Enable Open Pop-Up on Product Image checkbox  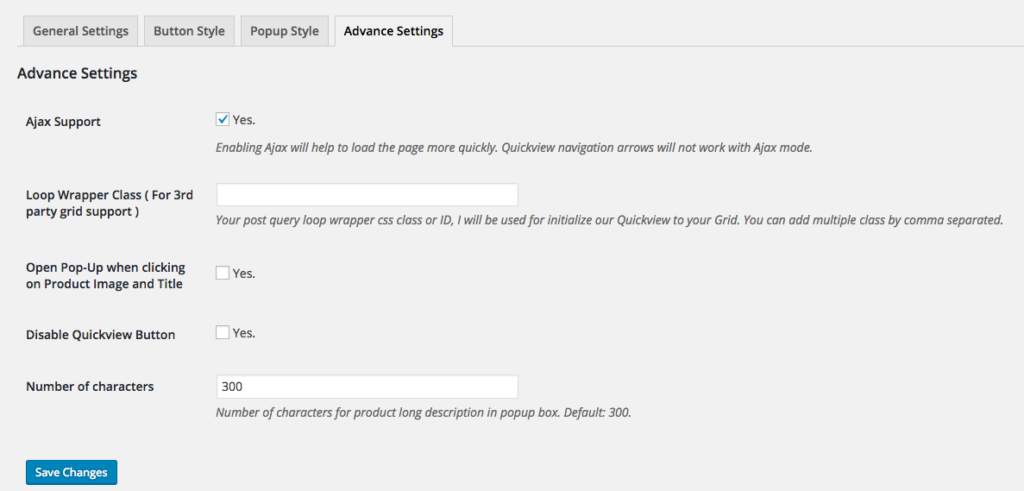(x=223, y=273)
